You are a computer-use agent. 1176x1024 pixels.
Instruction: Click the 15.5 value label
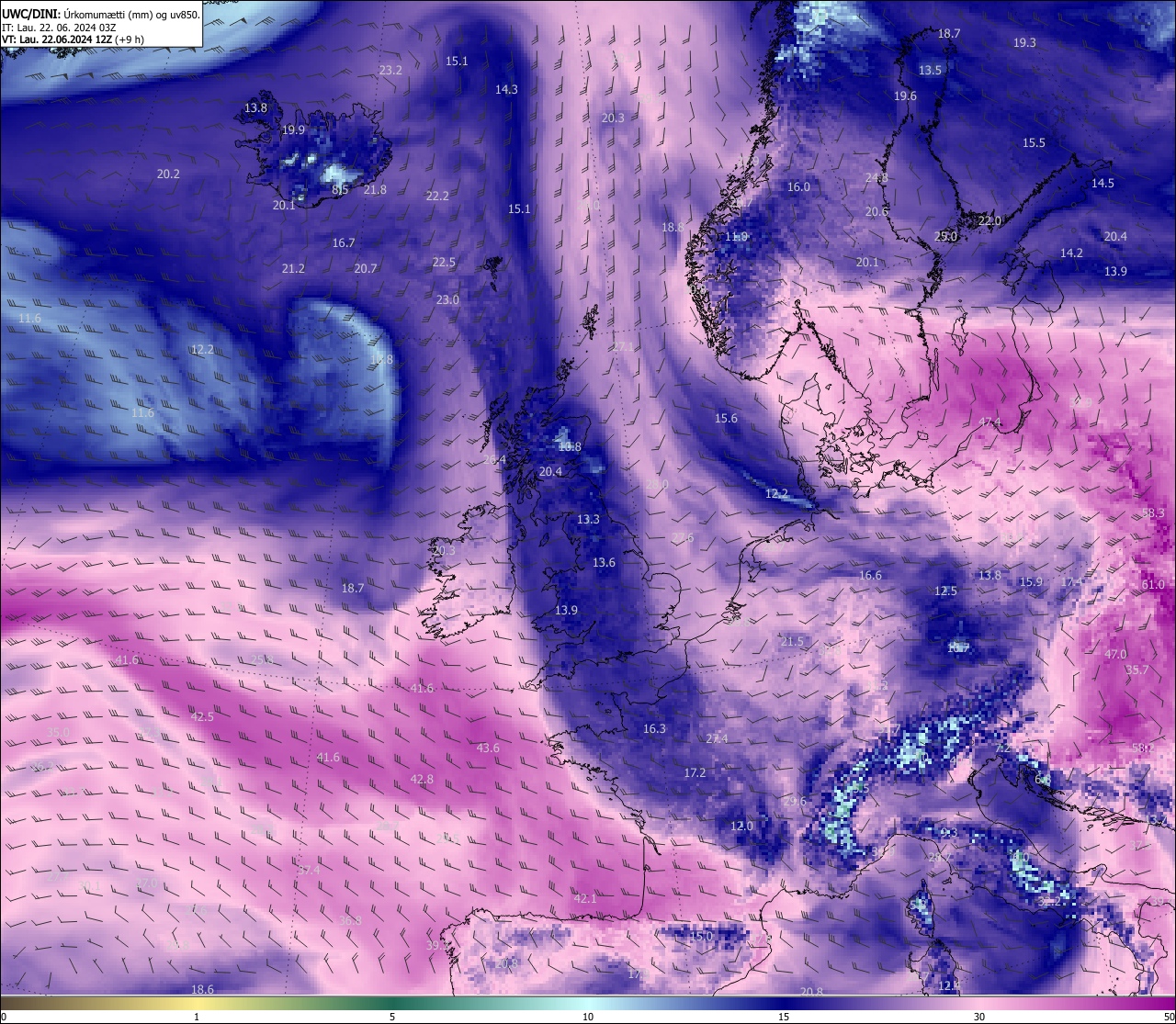pos(1034,143)
